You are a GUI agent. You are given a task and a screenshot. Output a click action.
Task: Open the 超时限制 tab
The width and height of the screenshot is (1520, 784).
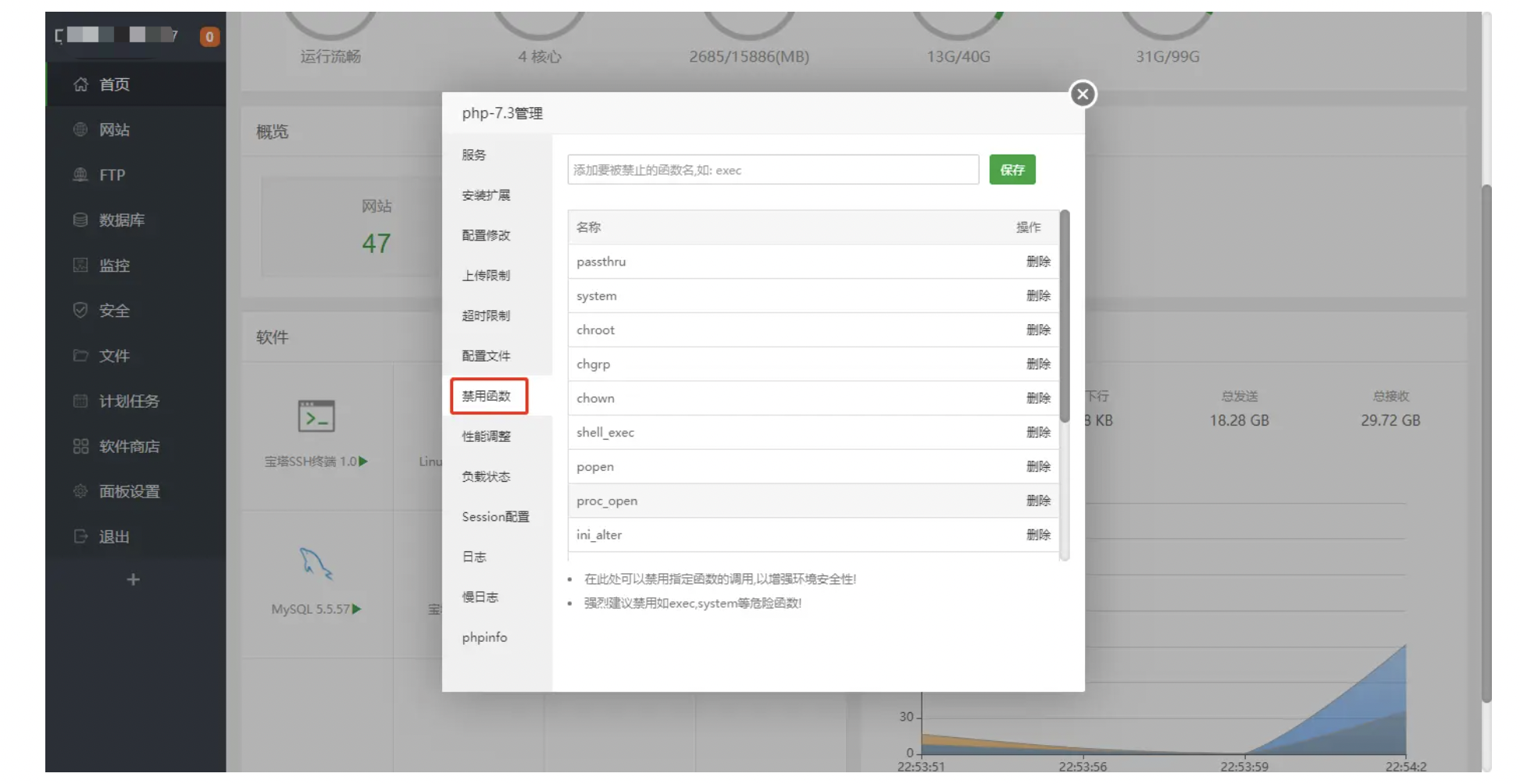pyautogui.click(x=486, y=315)
